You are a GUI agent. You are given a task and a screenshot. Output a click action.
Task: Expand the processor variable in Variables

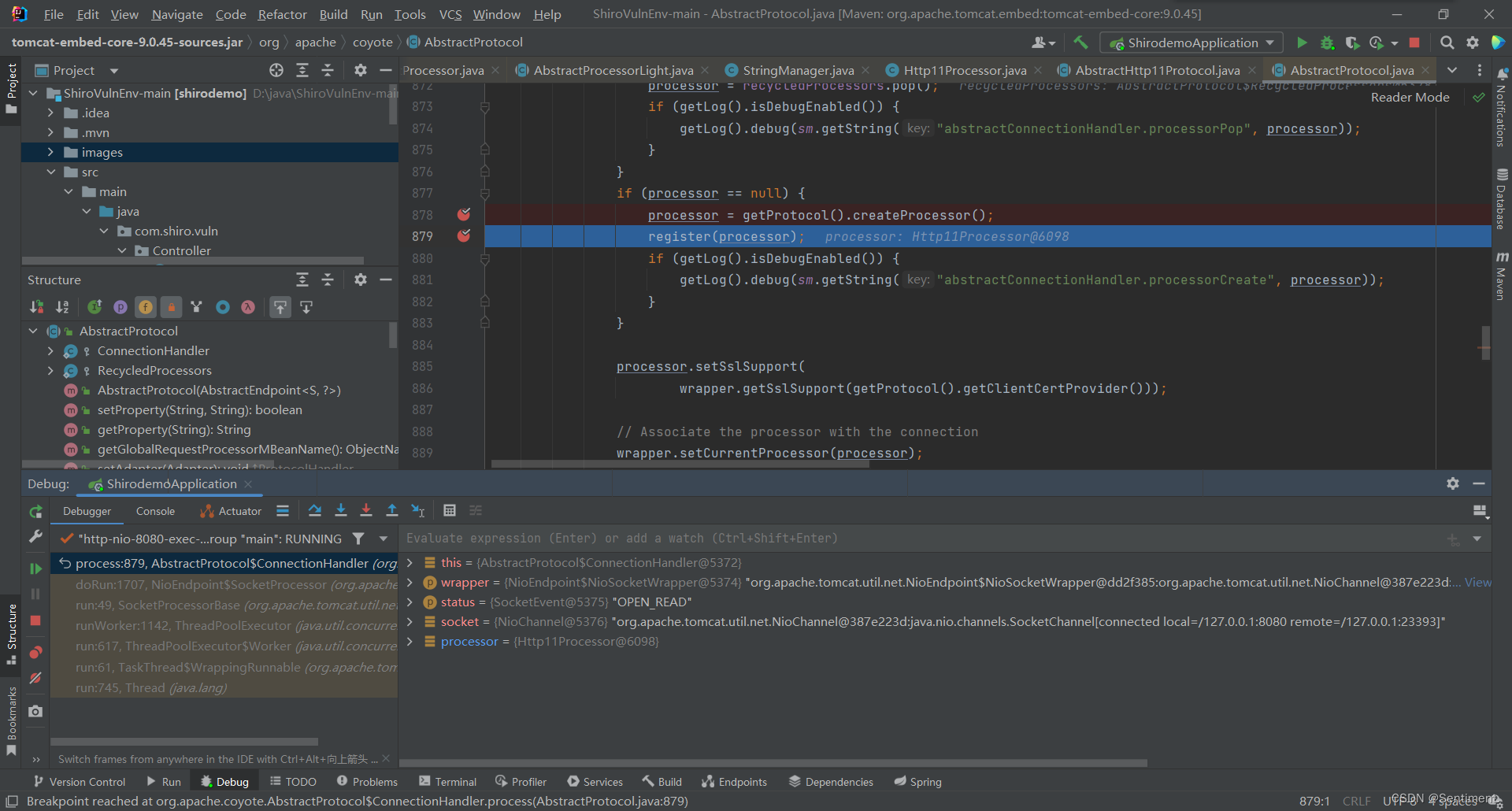409,641
